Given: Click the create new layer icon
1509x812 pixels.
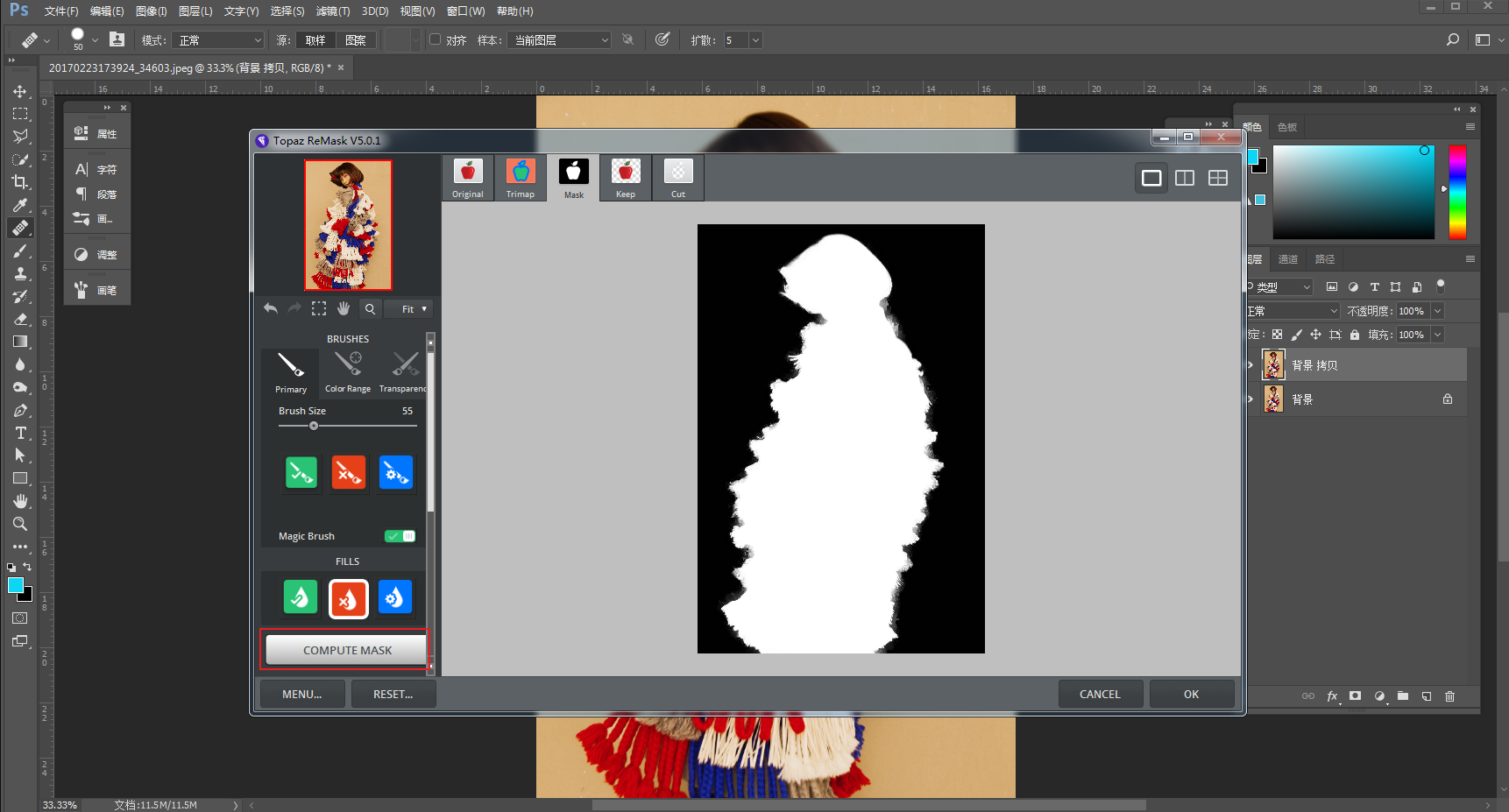Looking at the screenshot, I should [1427, 696].
